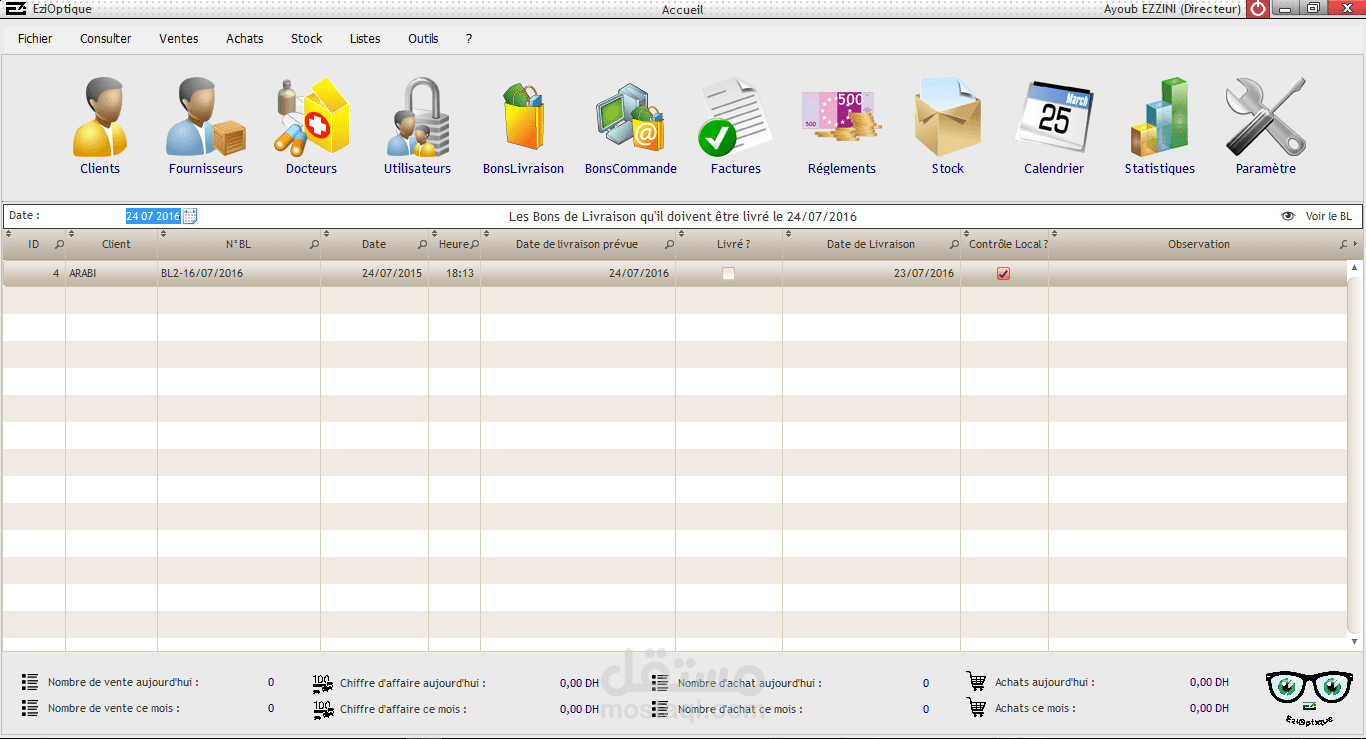1366x739 pixels.
Task: Open the BonsCommande icon
Action: 630,117
